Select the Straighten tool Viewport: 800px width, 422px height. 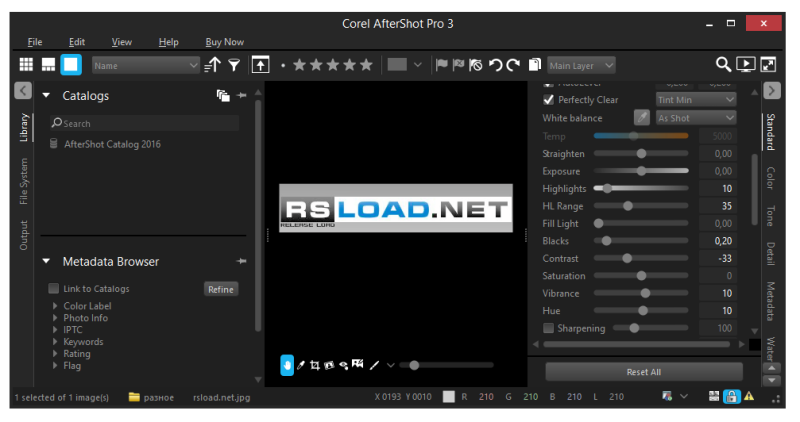pyautogui.click(x=329, y=365)
